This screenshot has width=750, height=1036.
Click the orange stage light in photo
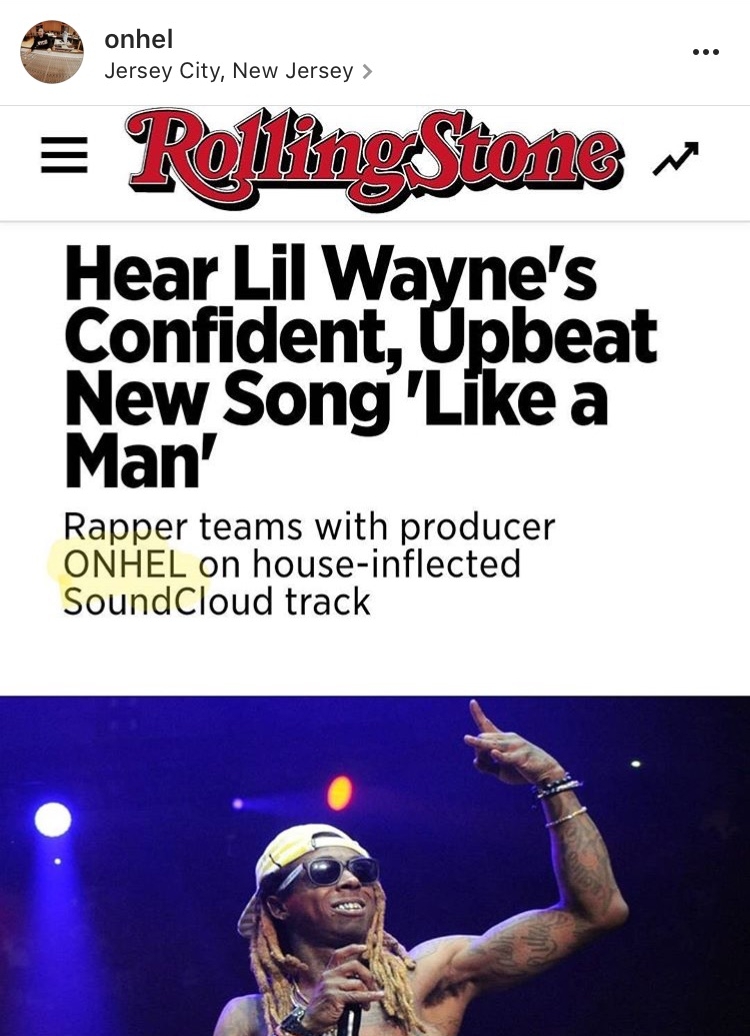click(339, 793)
